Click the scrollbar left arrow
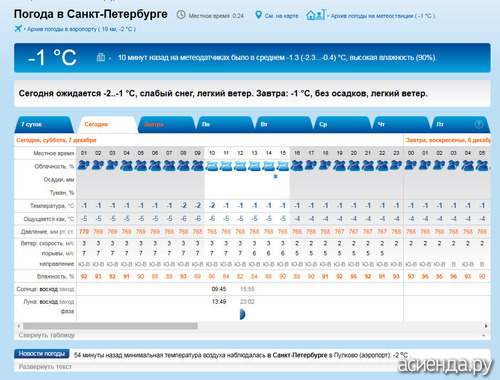The height and width of the screenshot is (380, 500). 19,326
